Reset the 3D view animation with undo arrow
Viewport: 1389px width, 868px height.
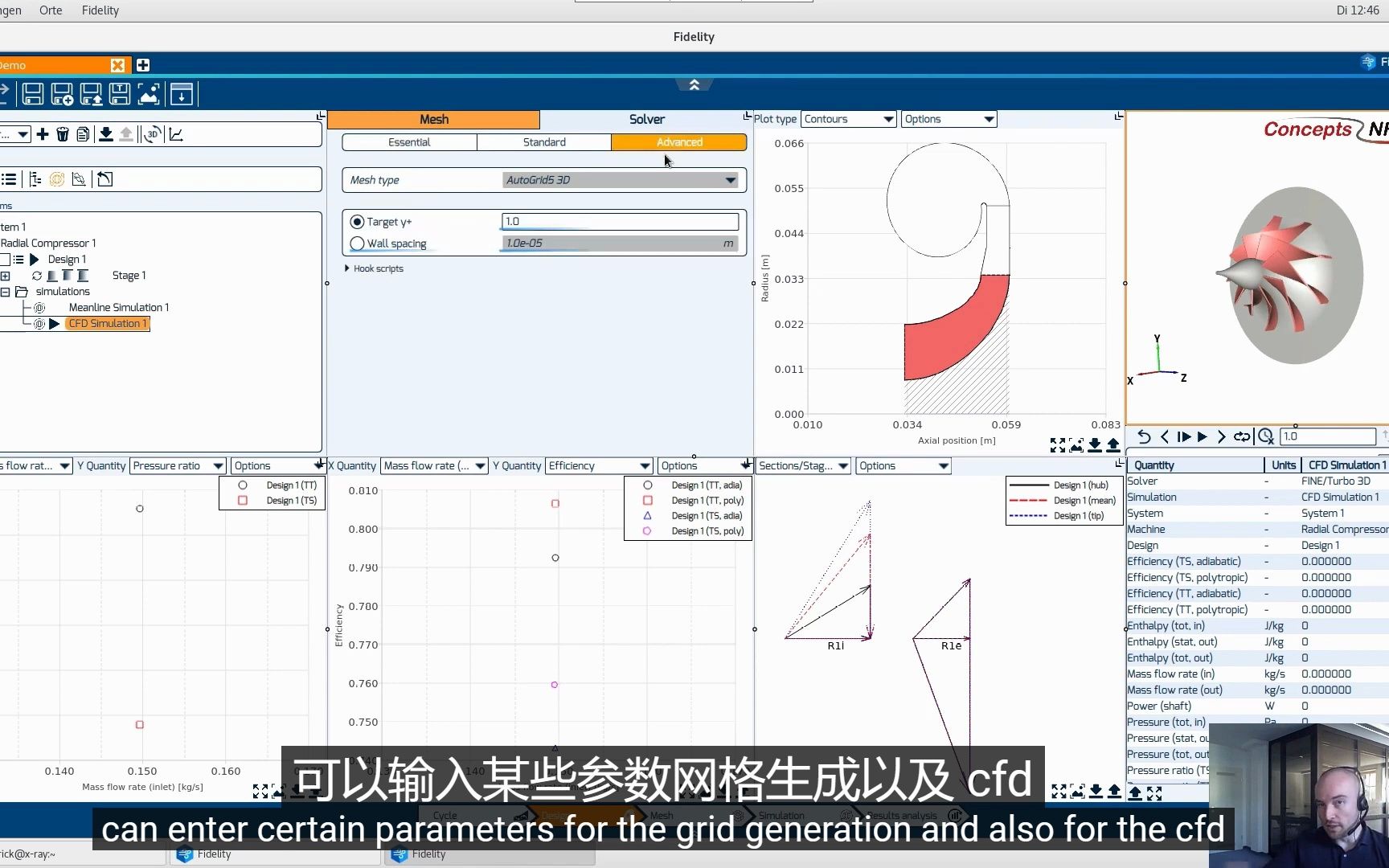pyautogui.click(x=1144, y=436)
